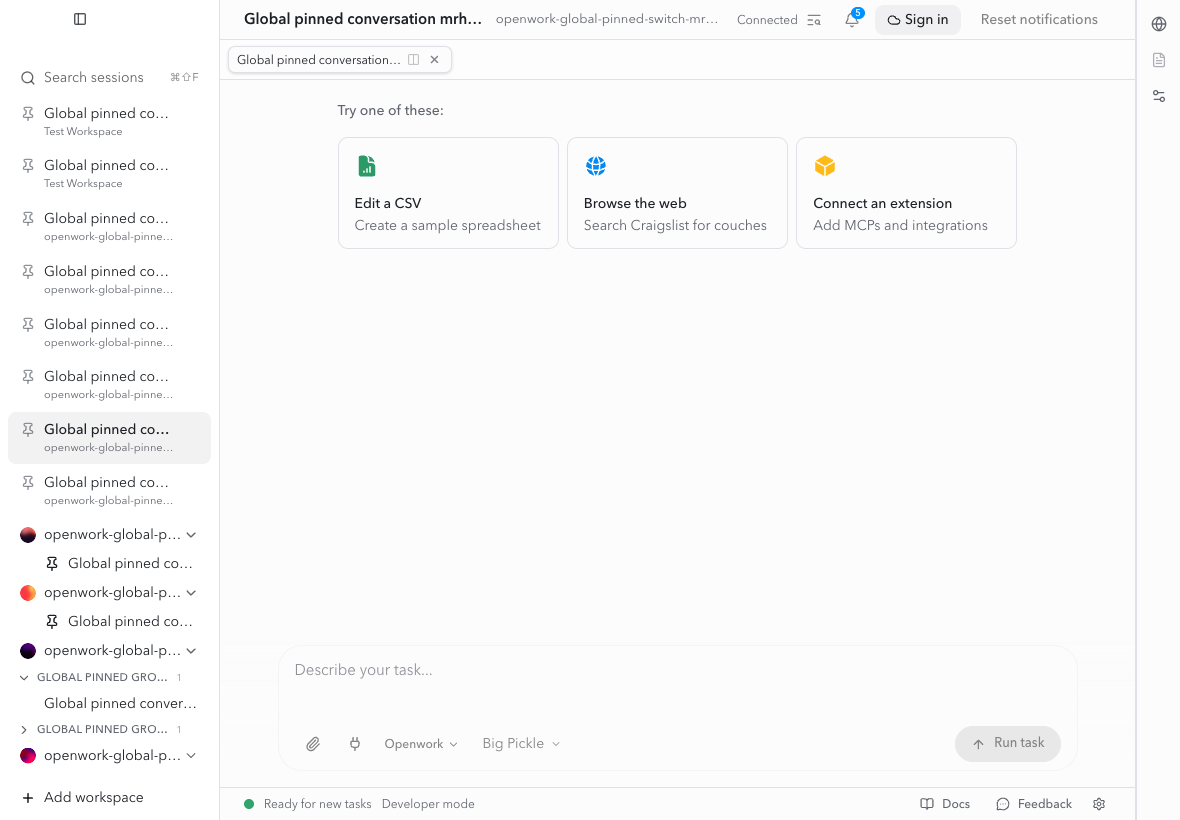Collapse the expanded GLOBAL PINNED GRO… group
The width and height of the screenshot is (1180, 820).
[24, 677]
